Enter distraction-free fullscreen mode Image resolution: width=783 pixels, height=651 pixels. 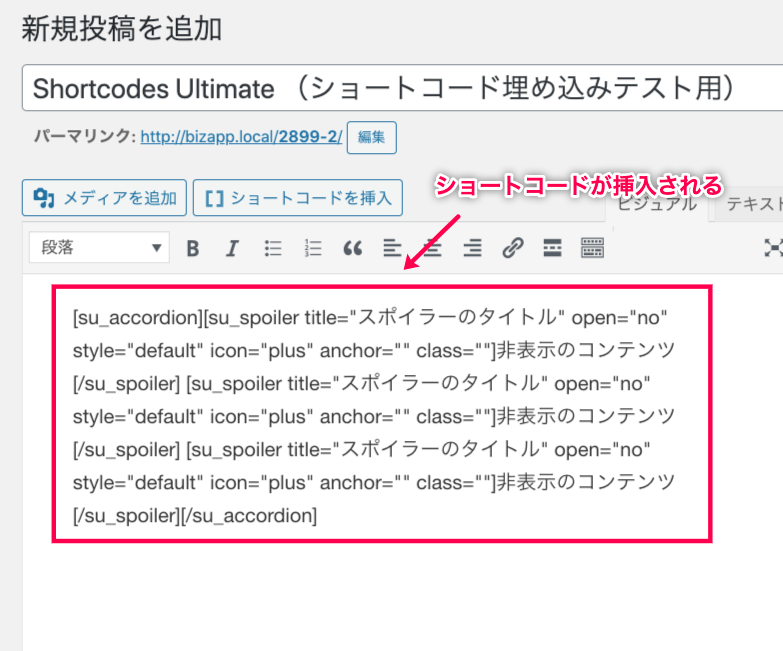point(773,248)
